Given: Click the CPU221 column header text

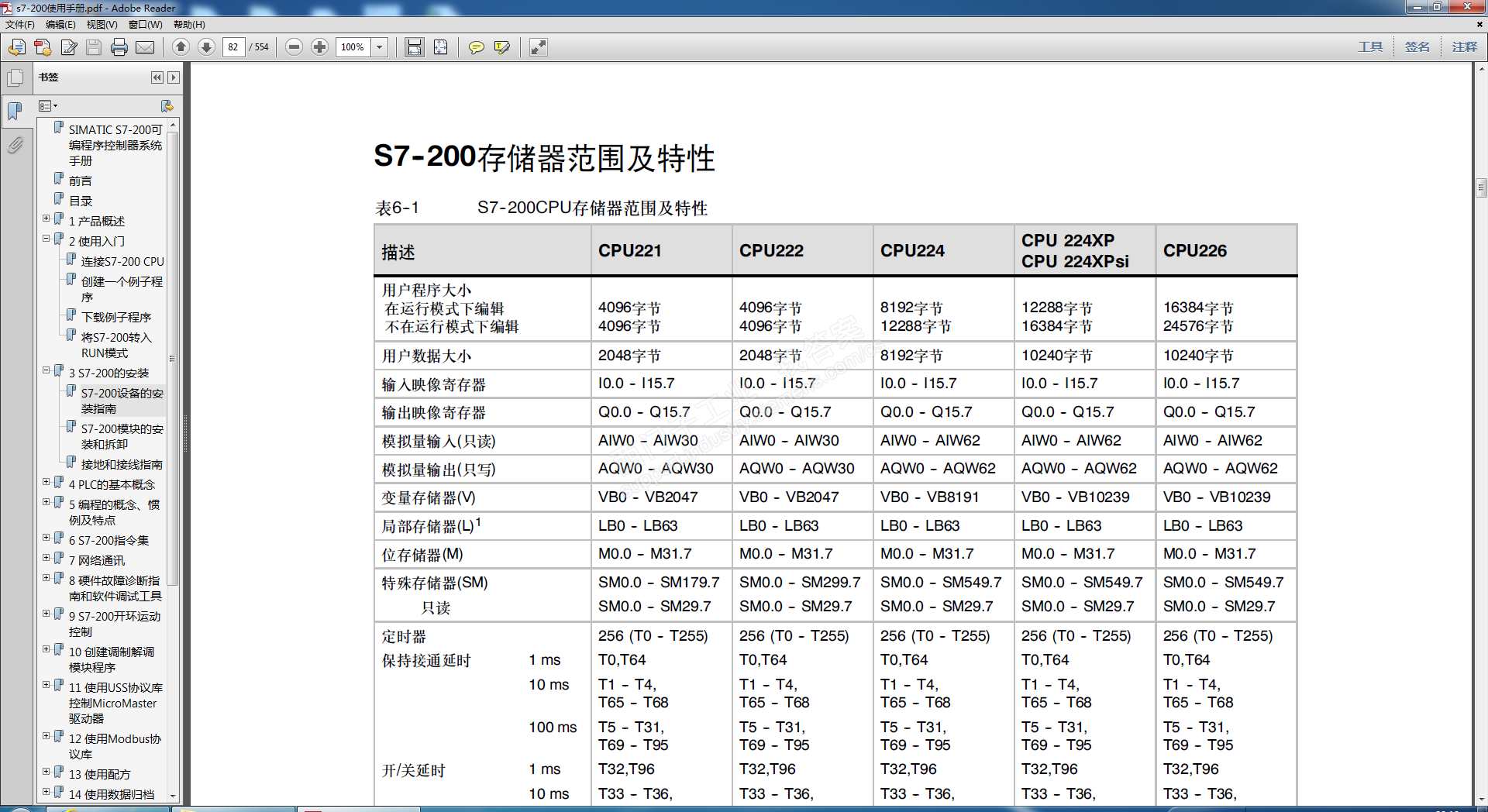Looking at the screenshot, I should click(x=630, y=251).
